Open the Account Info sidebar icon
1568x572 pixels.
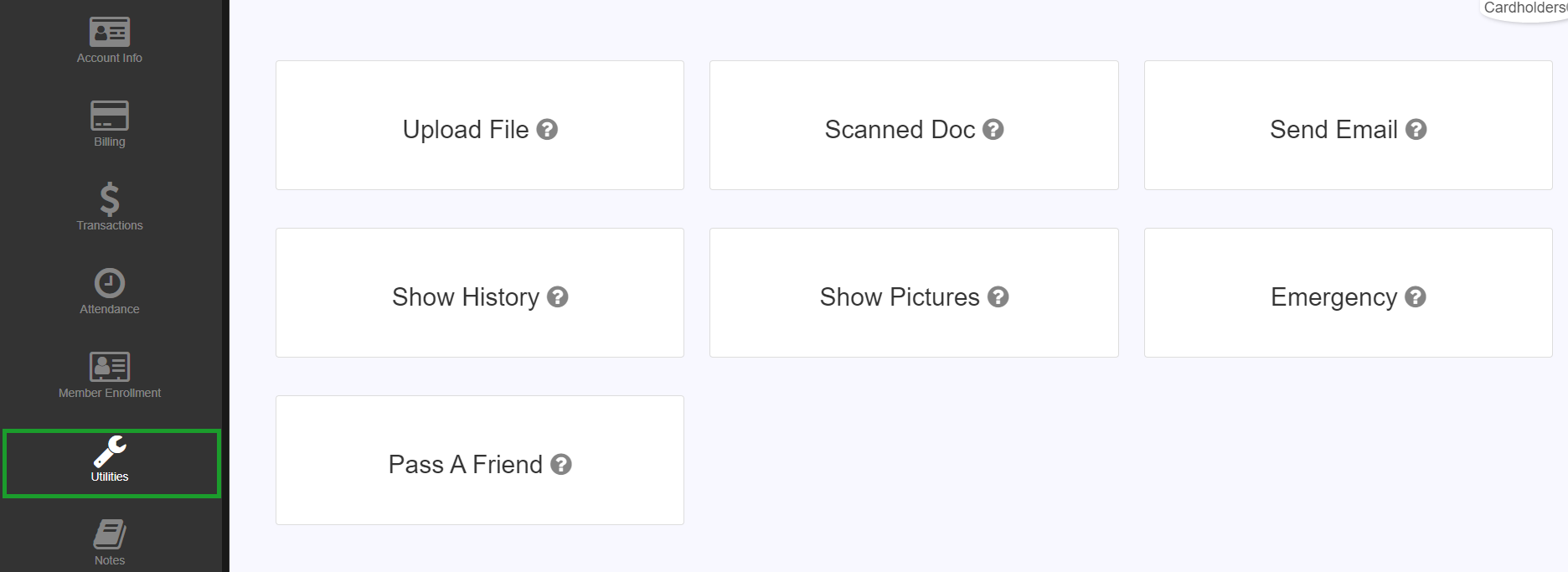[x=110, y=32]
